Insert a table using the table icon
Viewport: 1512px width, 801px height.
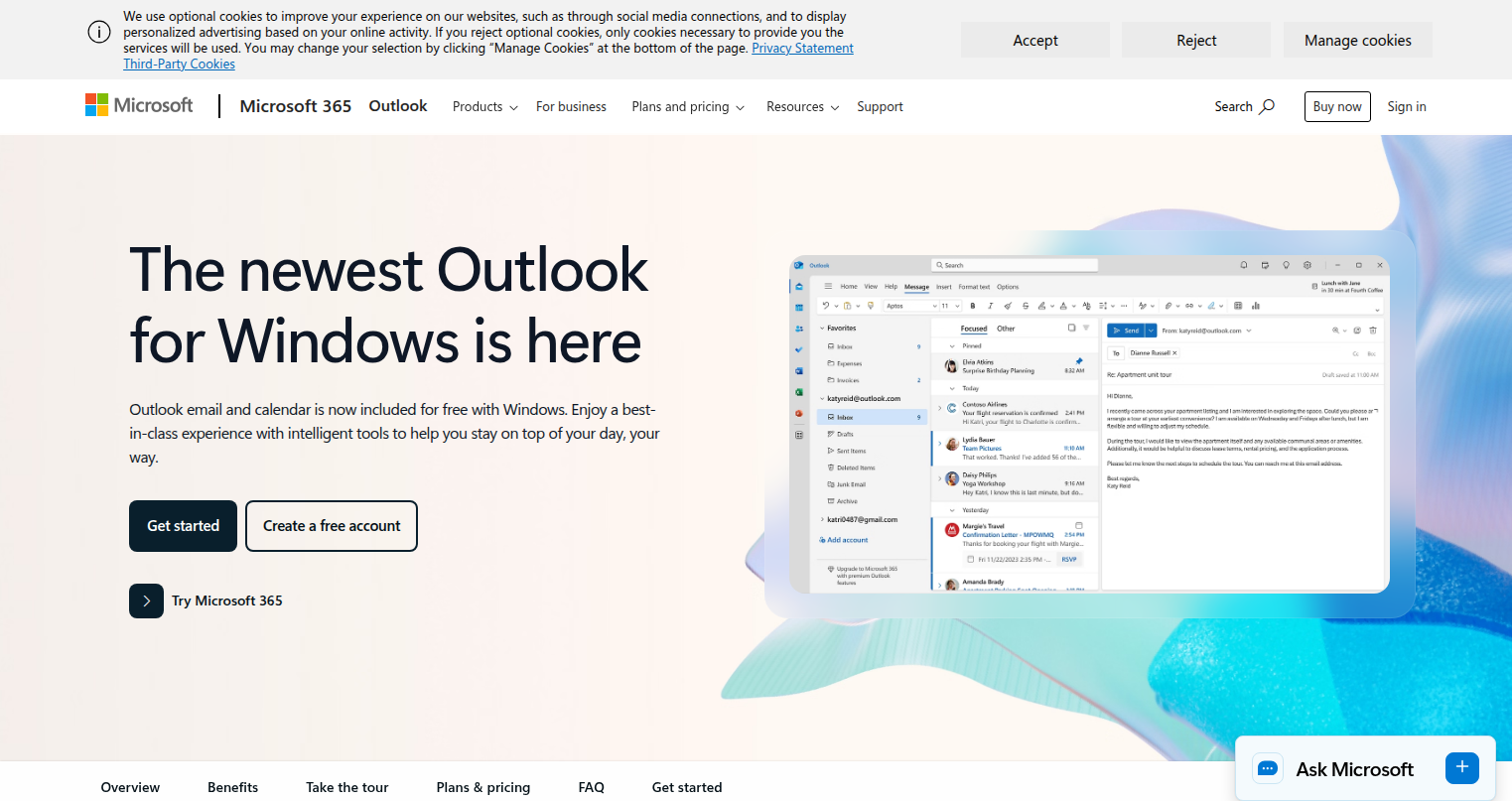1238,306
